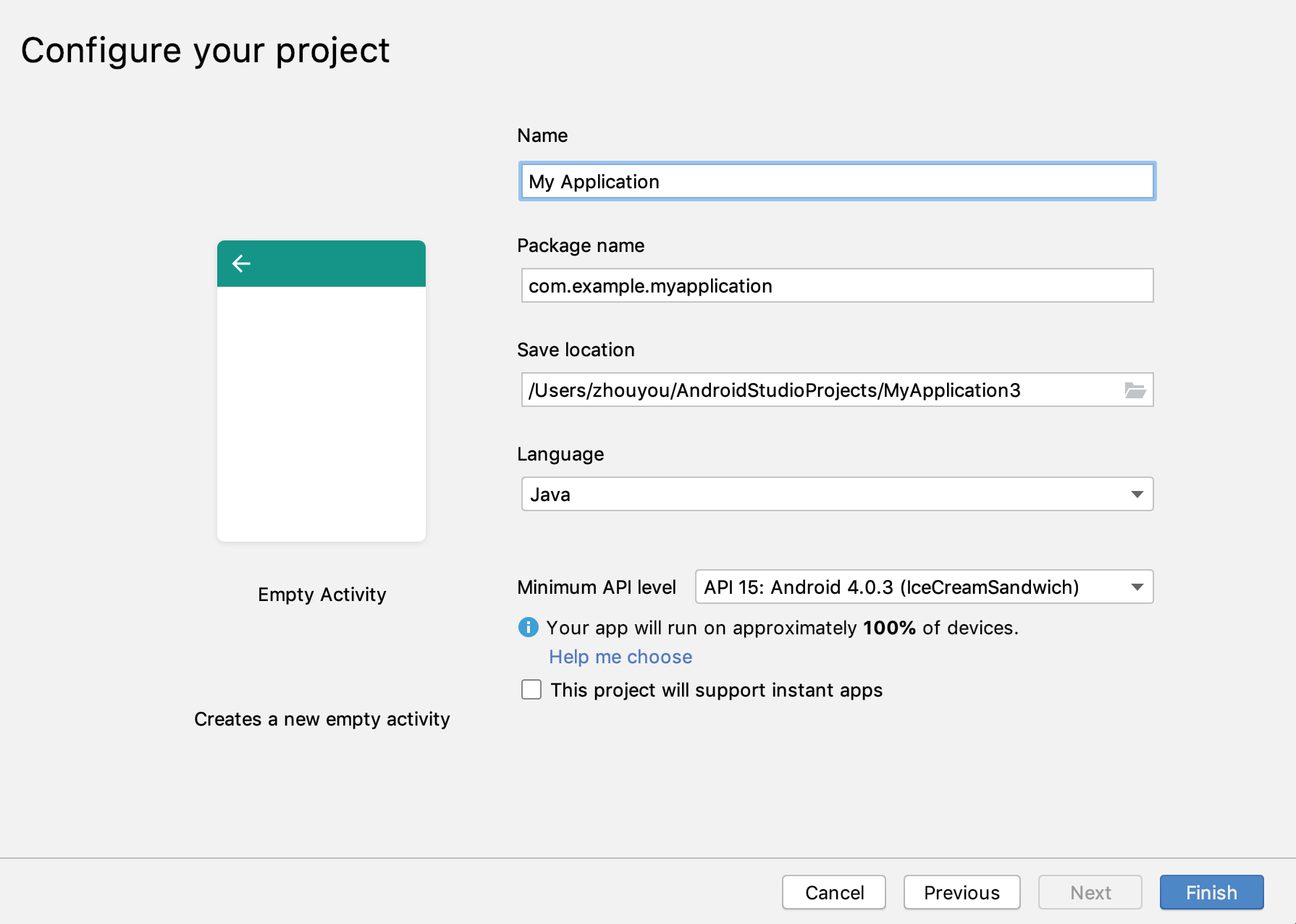Viewport: 1296px width, 924px height.
Task: Click the Minimum API level label
Action: point(597,587)
